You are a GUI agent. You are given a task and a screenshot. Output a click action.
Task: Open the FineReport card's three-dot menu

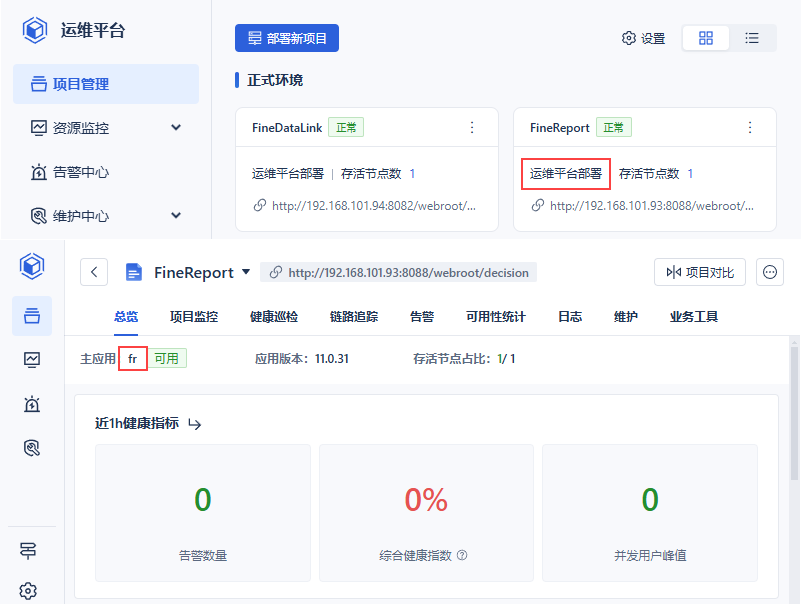[750, 128]
